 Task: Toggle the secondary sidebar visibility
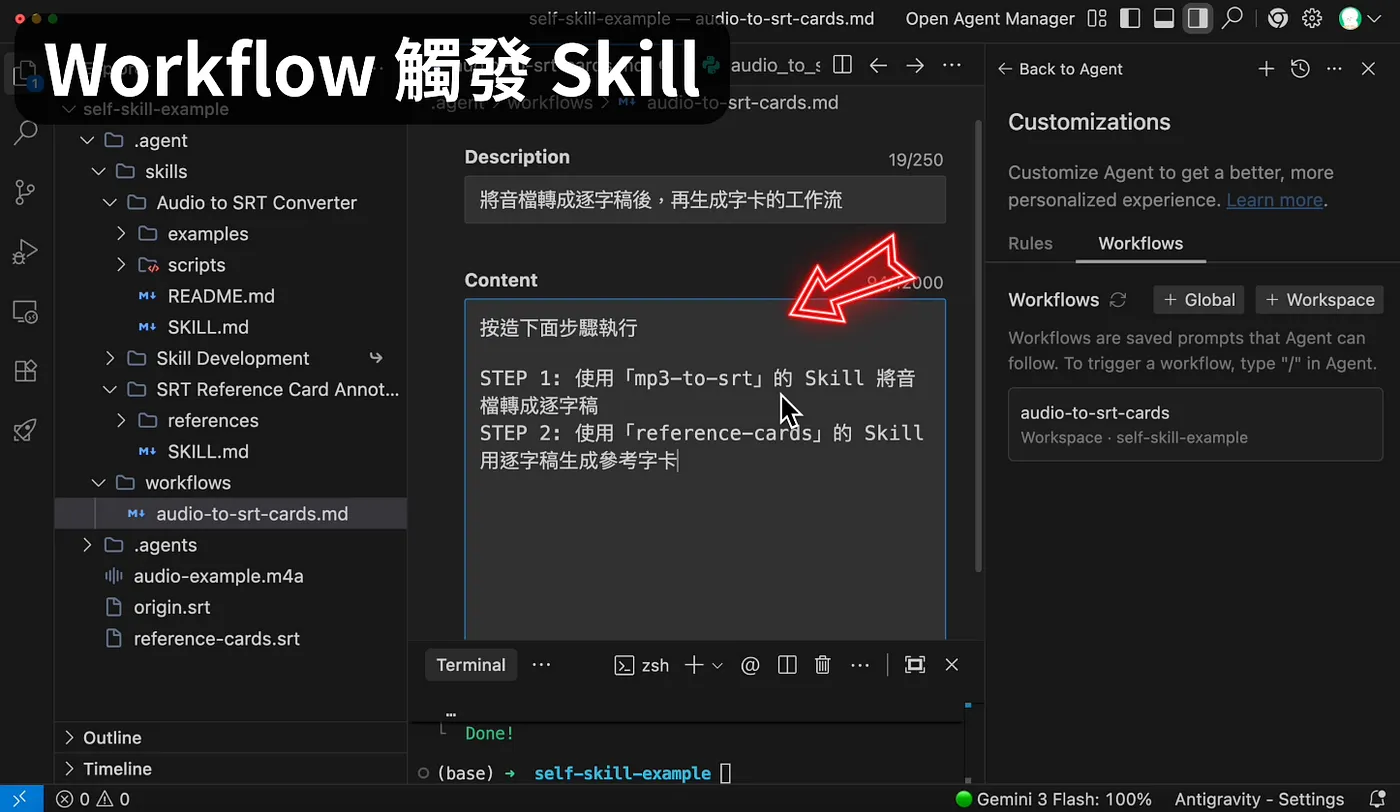tap(1197, 18)
